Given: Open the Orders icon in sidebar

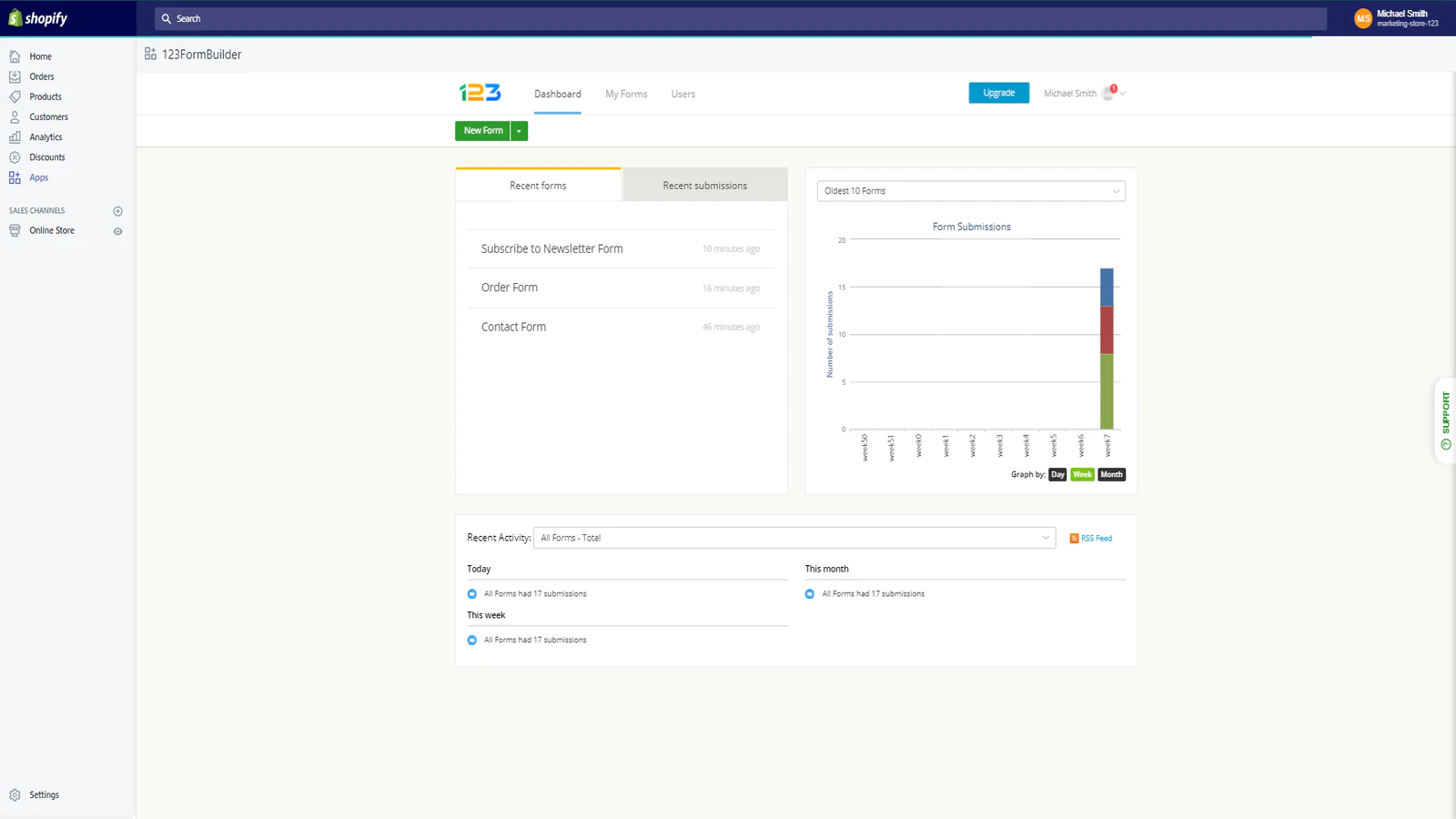Looking at the screenshot, I should [15, 76].
